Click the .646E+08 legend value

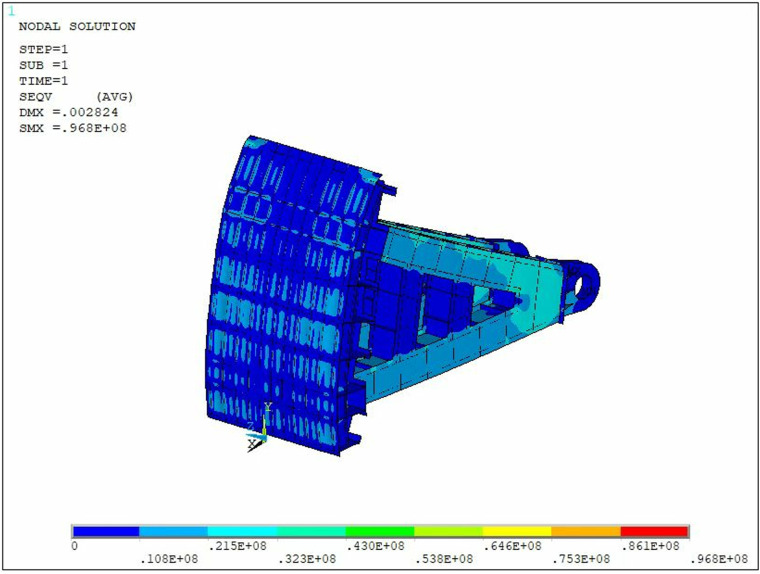tap(512, 546)
